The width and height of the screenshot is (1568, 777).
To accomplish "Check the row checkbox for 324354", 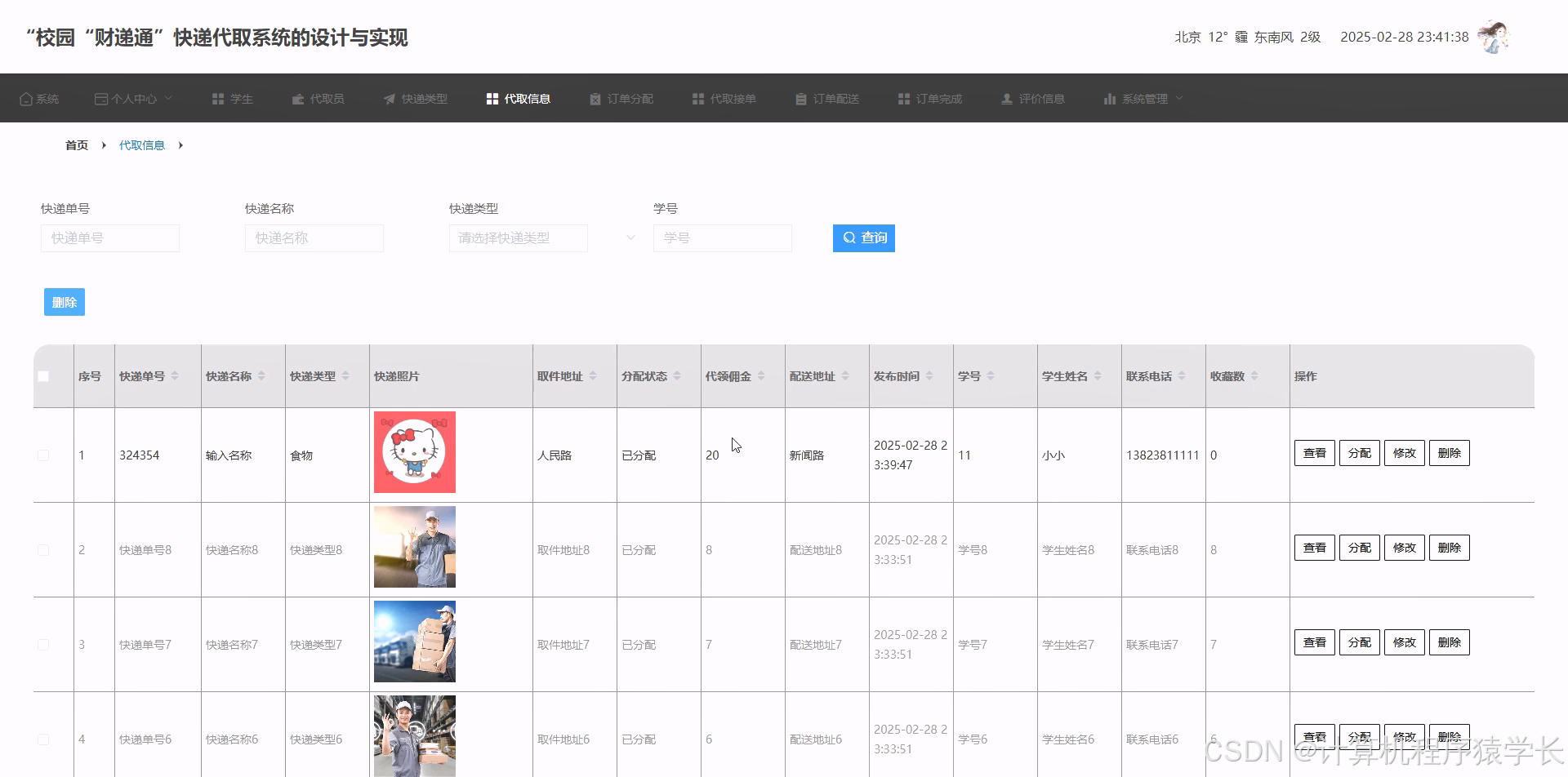I will 43,455.
